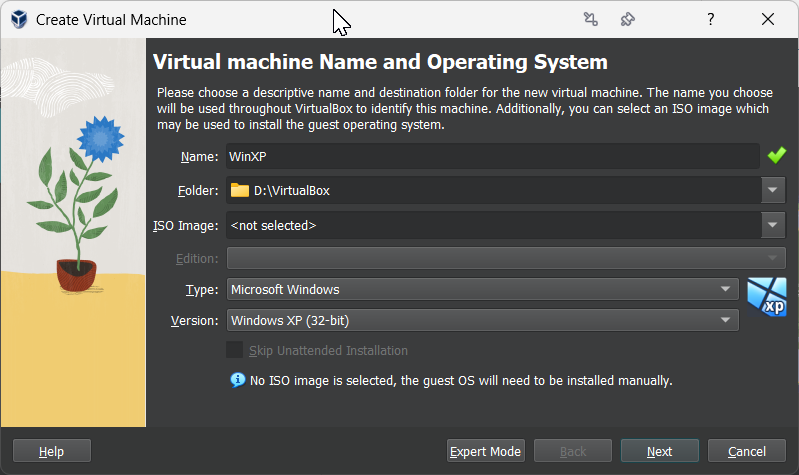
Task: Click the Back button
Action: [573, 451]
